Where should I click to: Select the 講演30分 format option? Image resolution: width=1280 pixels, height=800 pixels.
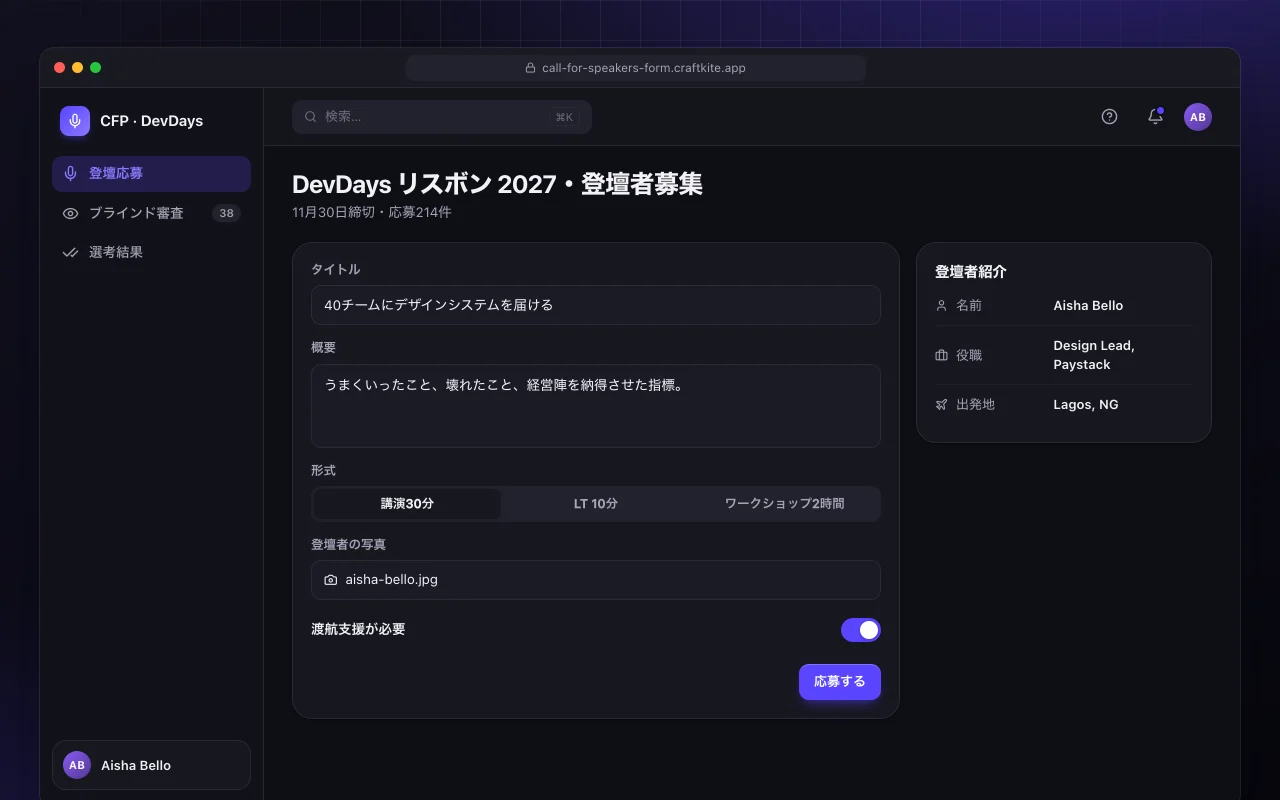pyautogui.click(x=407, y=504)
